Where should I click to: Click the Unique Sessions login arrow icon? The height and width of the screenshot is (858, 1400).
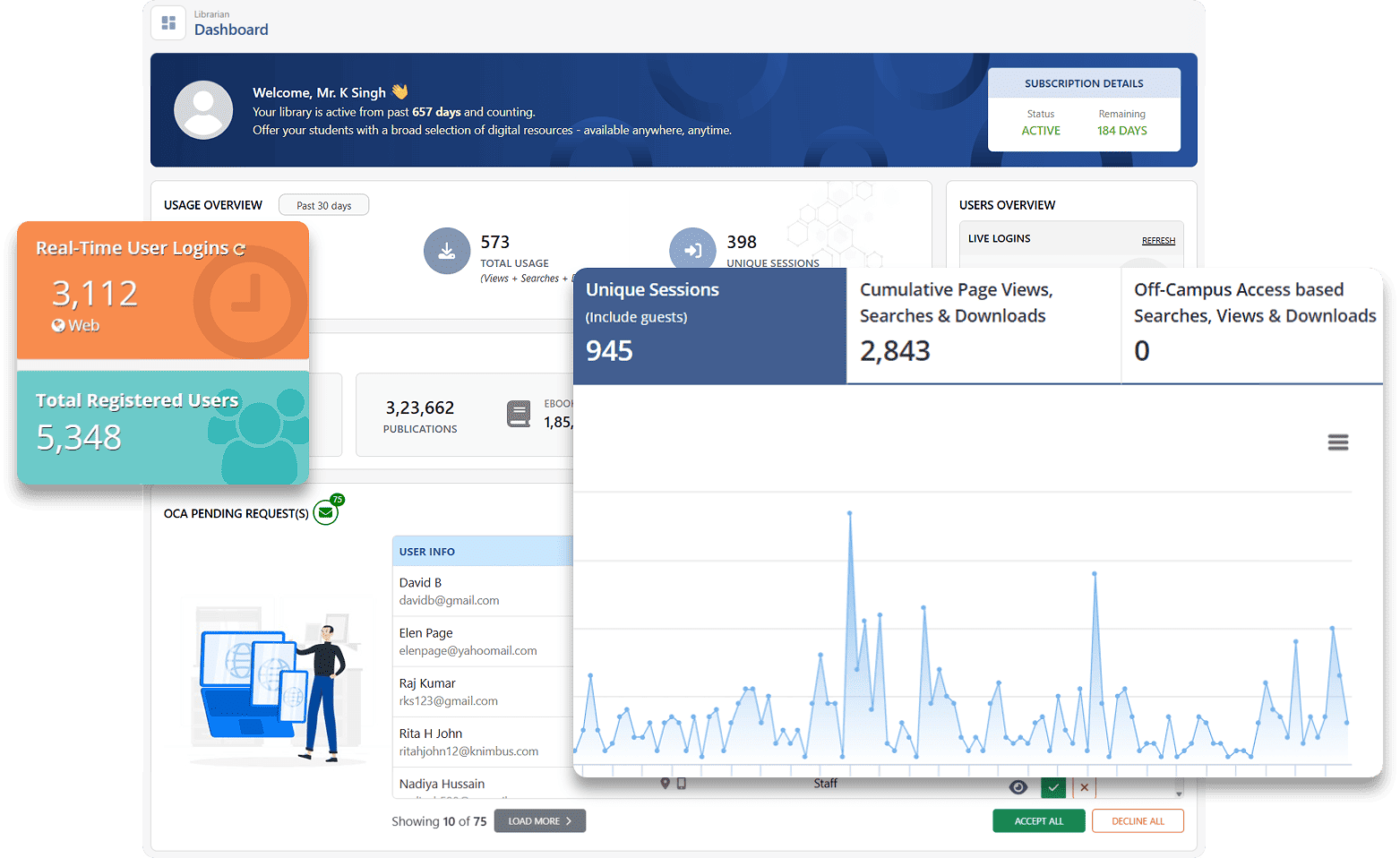coord(692,251)
